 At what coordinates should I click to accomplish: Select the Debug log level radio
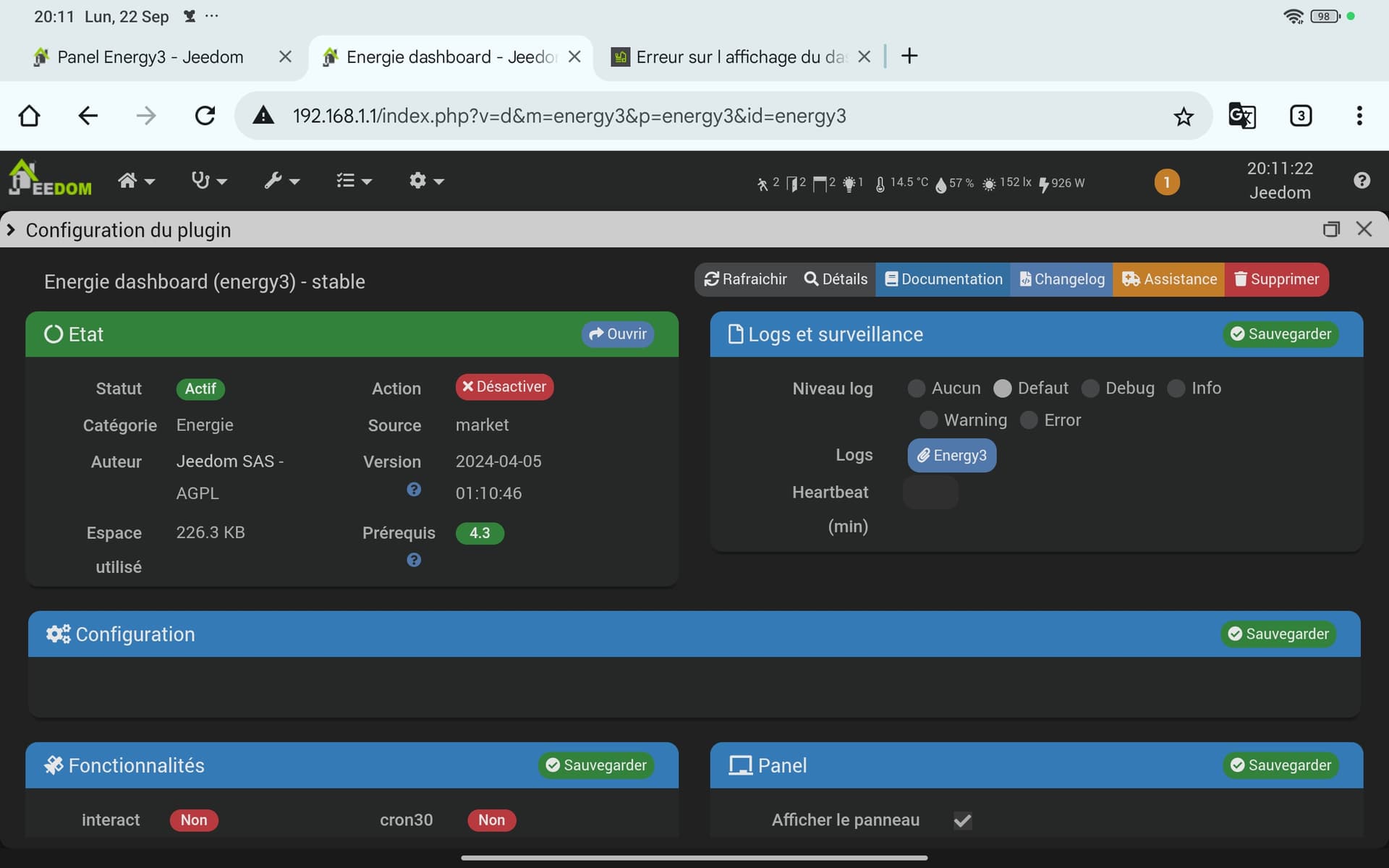point(1090,388)
